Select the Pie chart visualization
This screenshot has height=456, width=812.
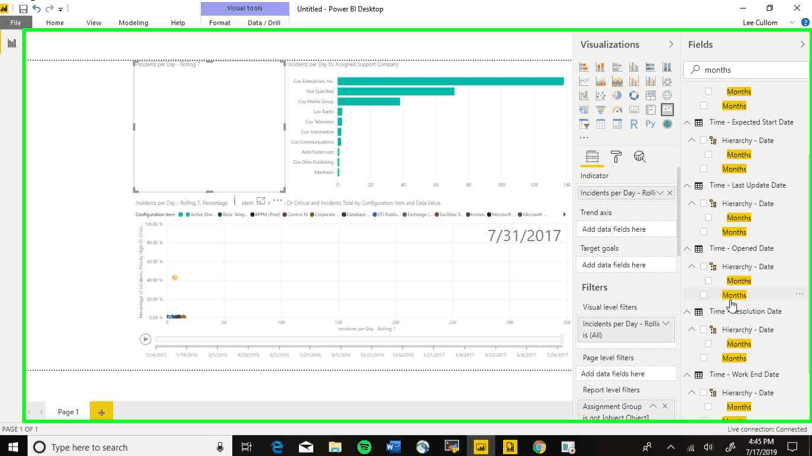coord(617,95)
